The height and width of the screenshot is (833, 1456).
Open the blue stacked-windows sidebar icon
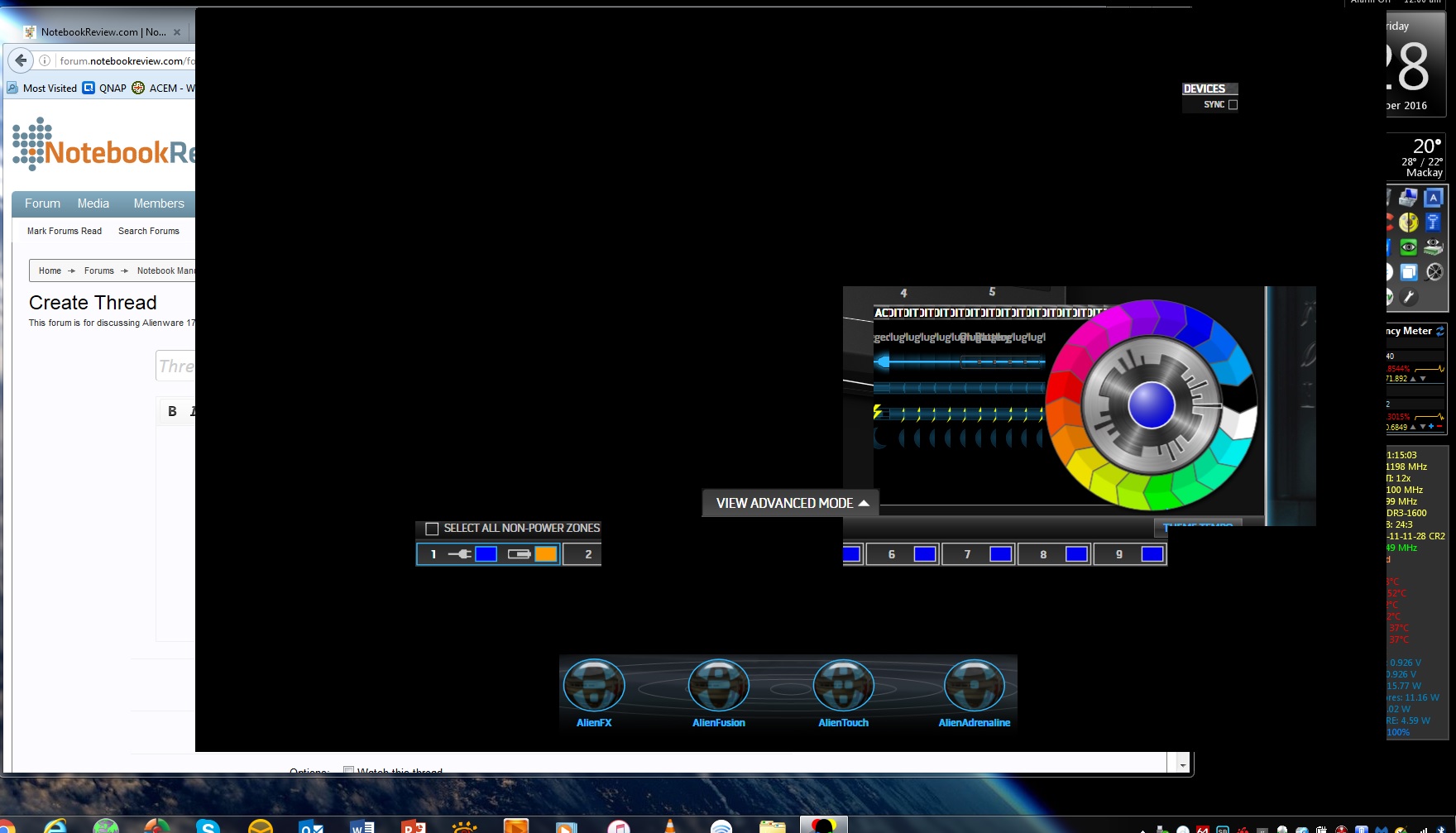1408,272
